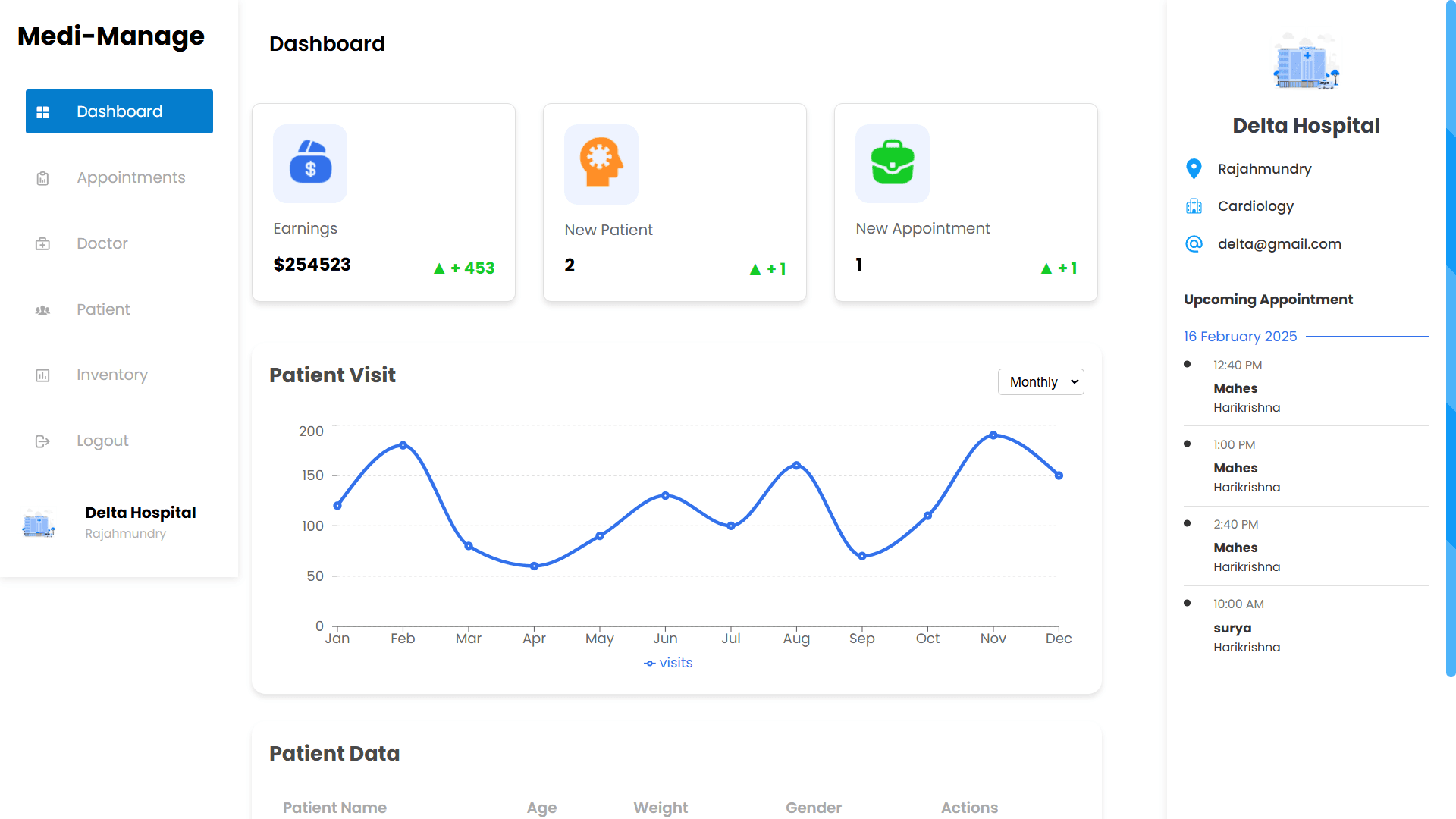Click the right-side vertical scrollbar
The height and width of the screenshot is (819, 1456).
[1451, 338]
